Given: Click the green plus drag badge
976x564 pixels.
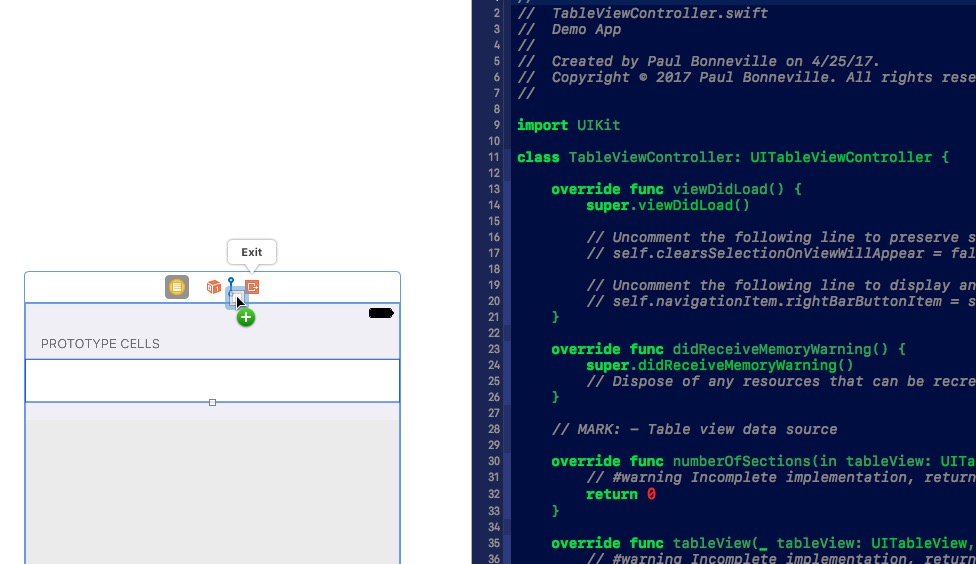Looking at the screenshot, I should 246,318.
